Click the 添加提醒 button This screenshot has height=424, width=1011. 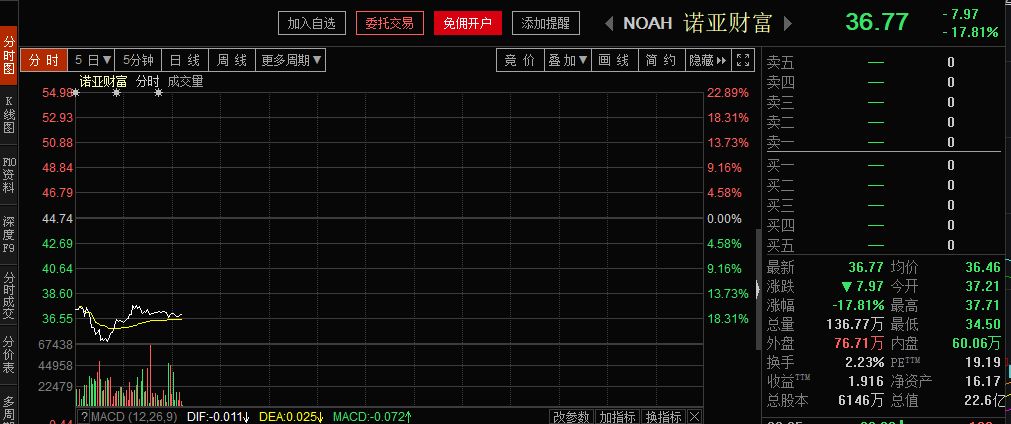pos(545,24)
